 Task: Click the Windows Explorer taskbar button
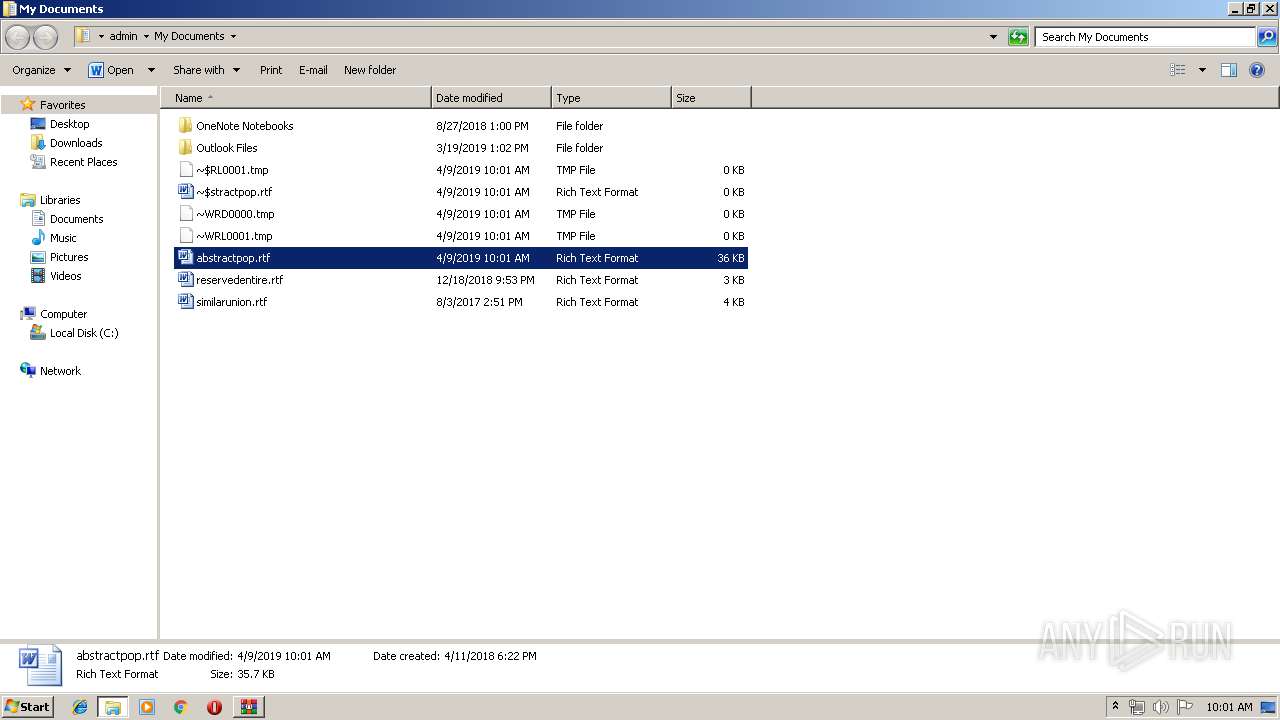click(113, 707)
